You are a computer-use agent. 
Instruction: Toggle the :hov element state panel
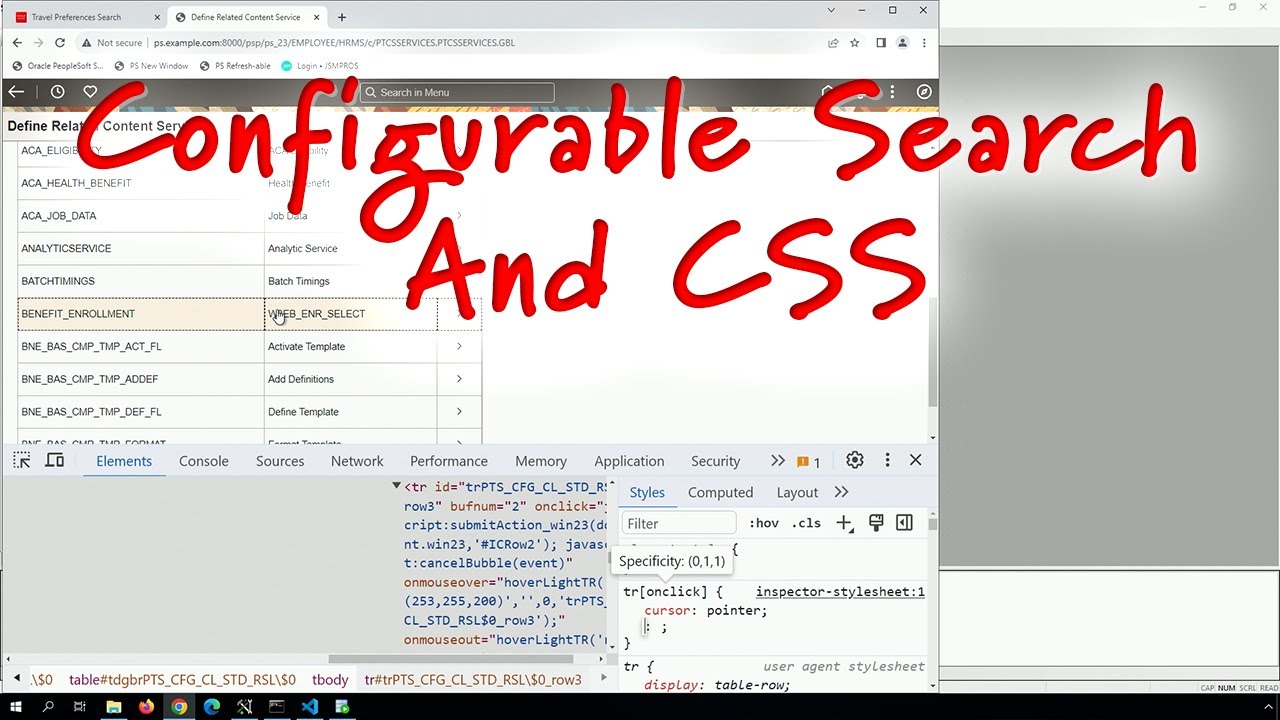[764, 523]
